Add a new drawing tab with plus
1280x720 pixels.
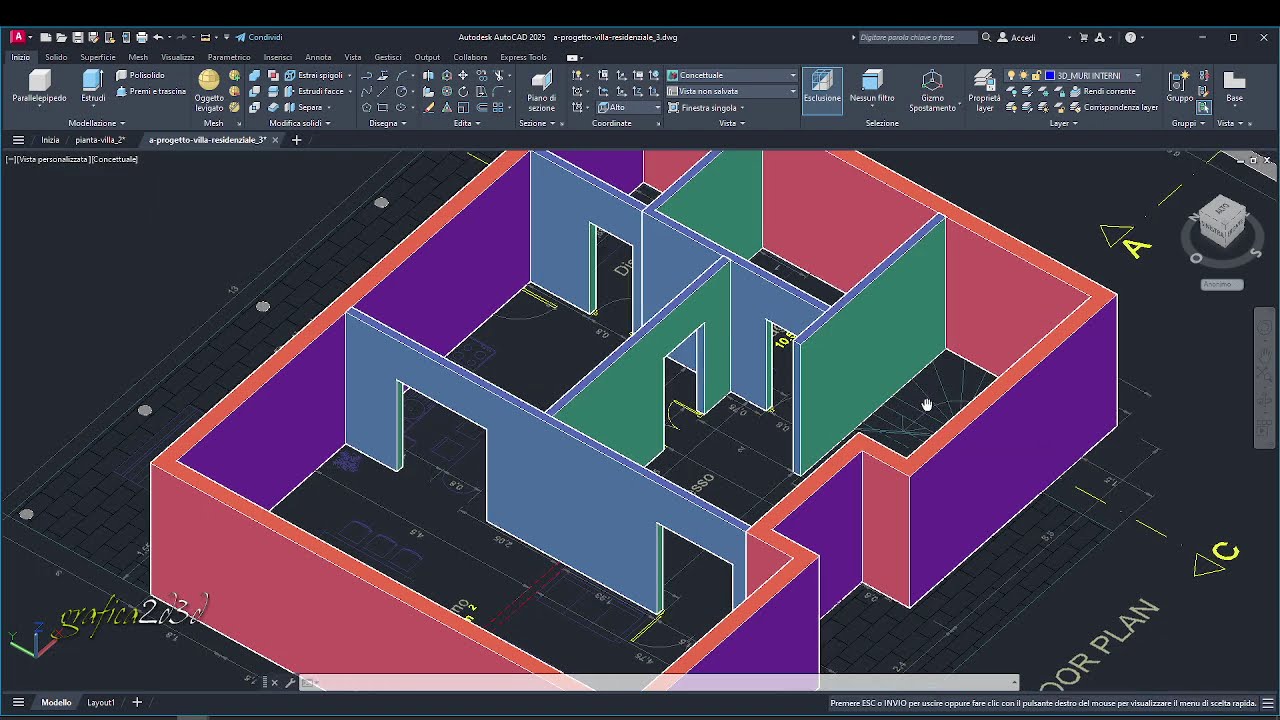[296, 140]
